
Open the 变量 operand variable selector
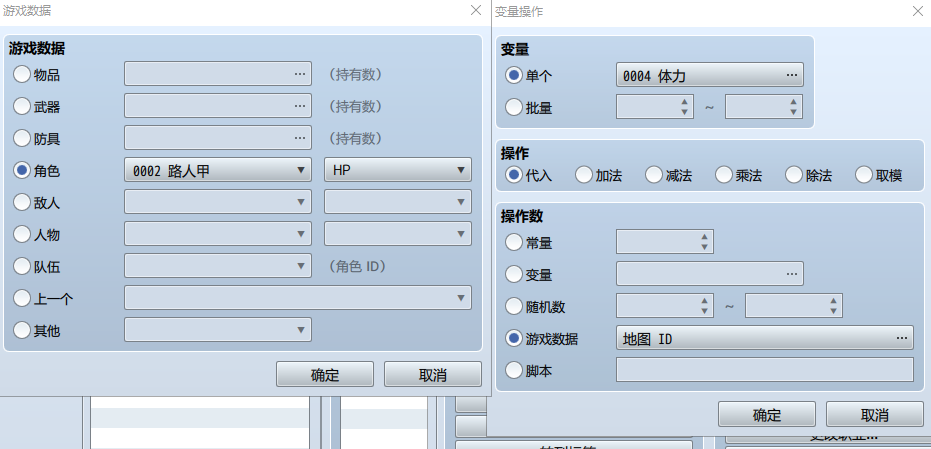(710, 274)
